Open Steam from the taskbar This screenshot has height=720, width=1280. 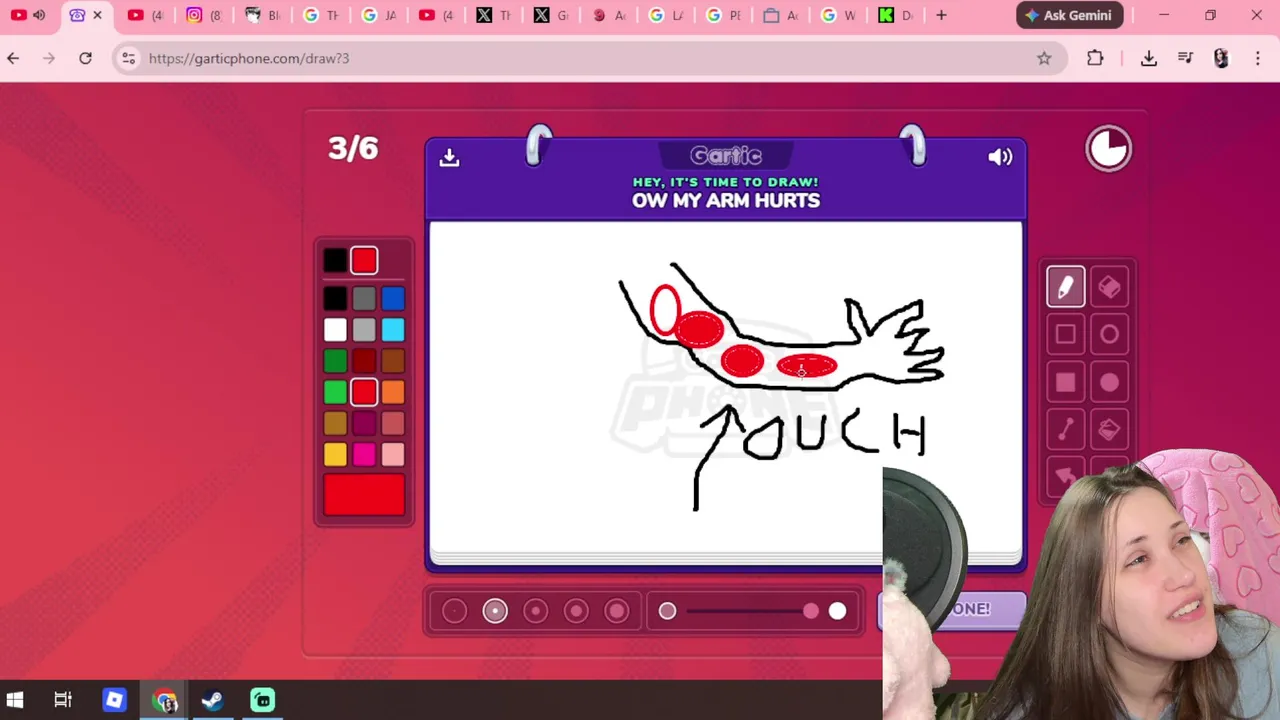click(212, 700)
